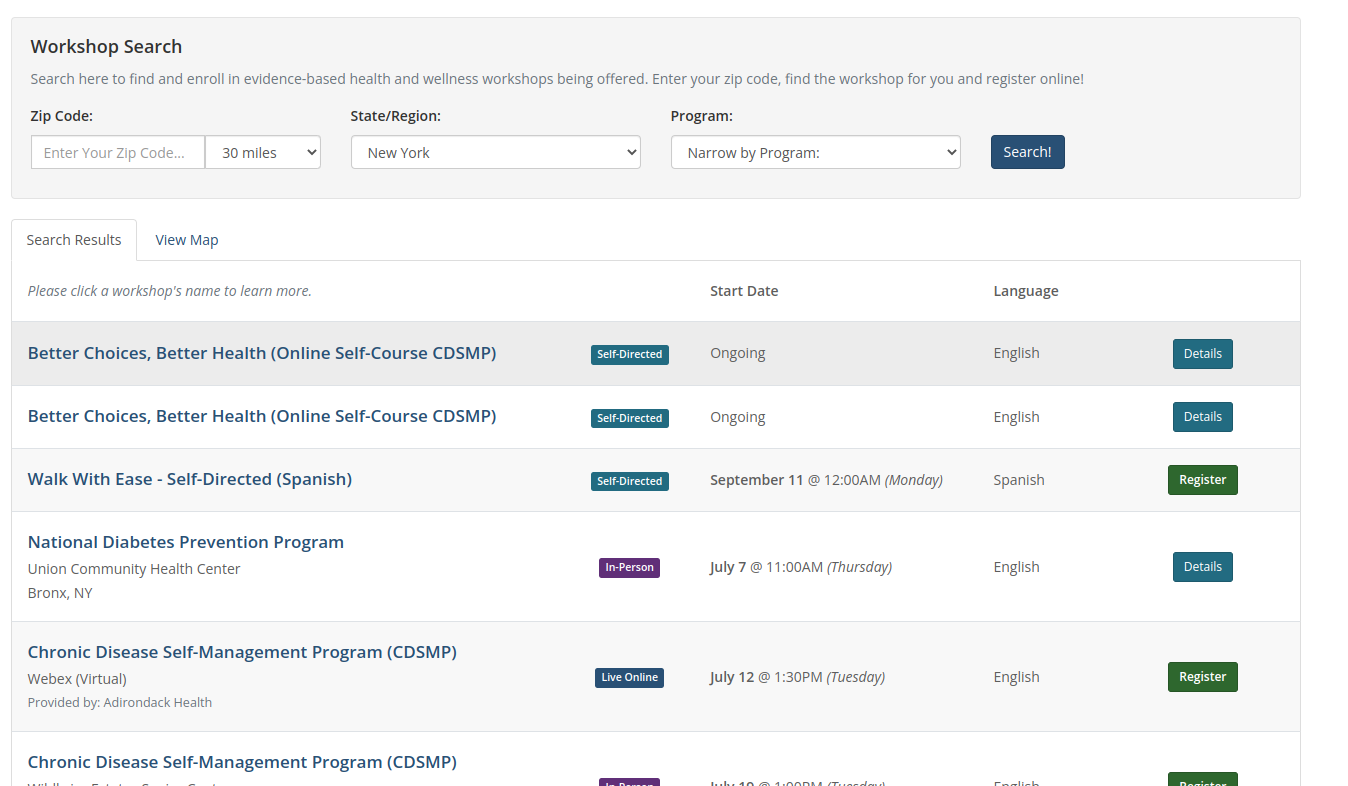1348x786 pixels.
Task: Open the State/Region dropdown set to New York
Action: 495,151
